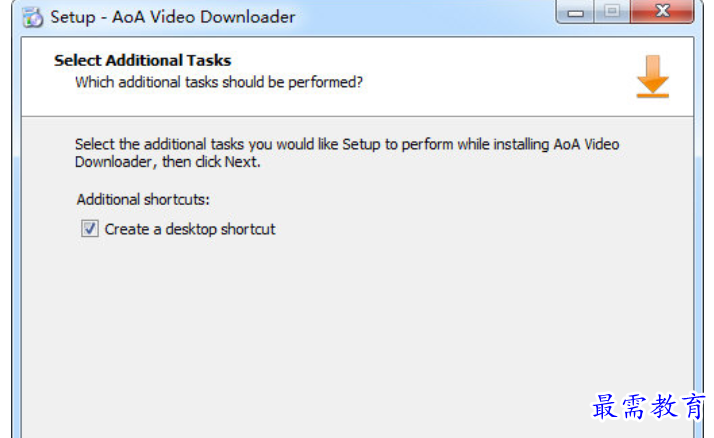714x438 pixels.
Task: Click the word 'Setup' in the title bar
Action: click(73, 18)
